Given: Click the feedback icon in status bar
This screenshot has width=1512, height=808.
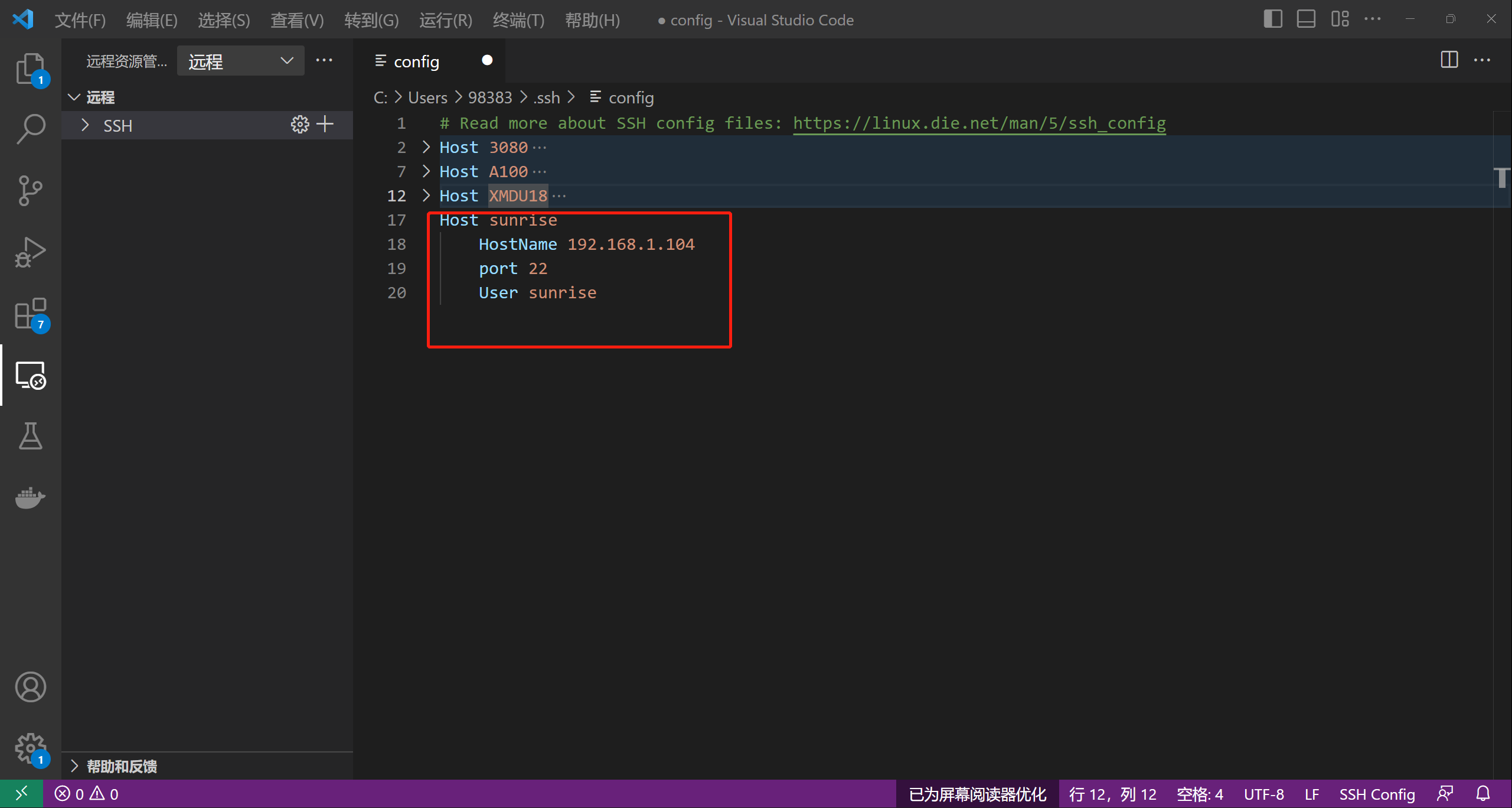Looking at the screenshot, I should point(1445,794).
